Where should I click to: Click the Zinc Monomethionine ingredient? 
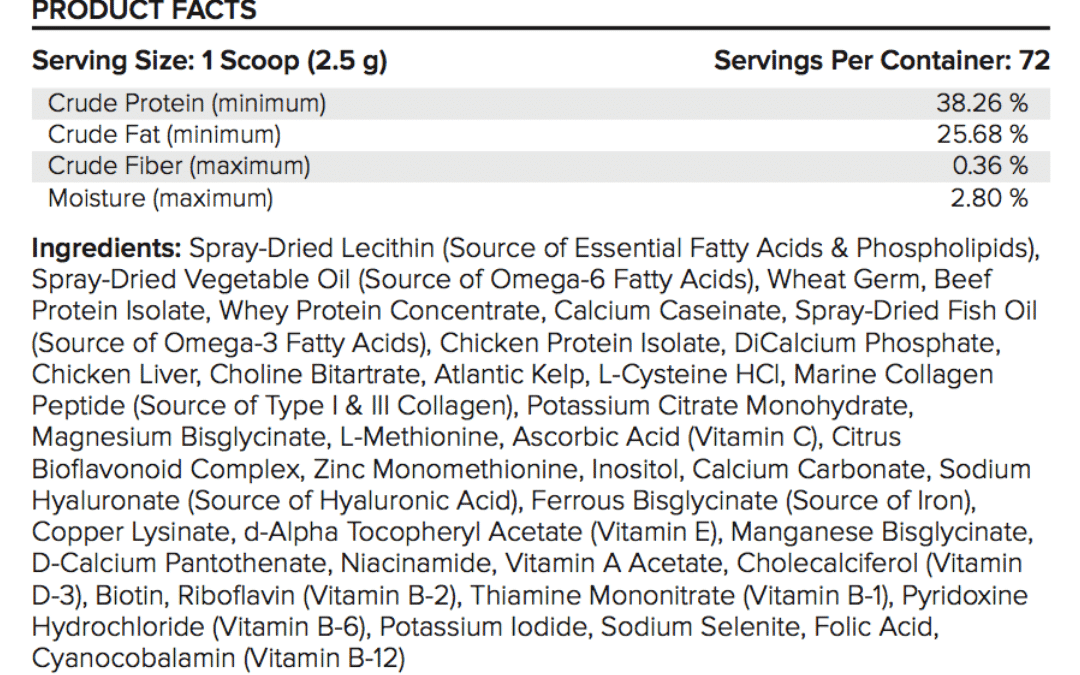click(448, 470)
